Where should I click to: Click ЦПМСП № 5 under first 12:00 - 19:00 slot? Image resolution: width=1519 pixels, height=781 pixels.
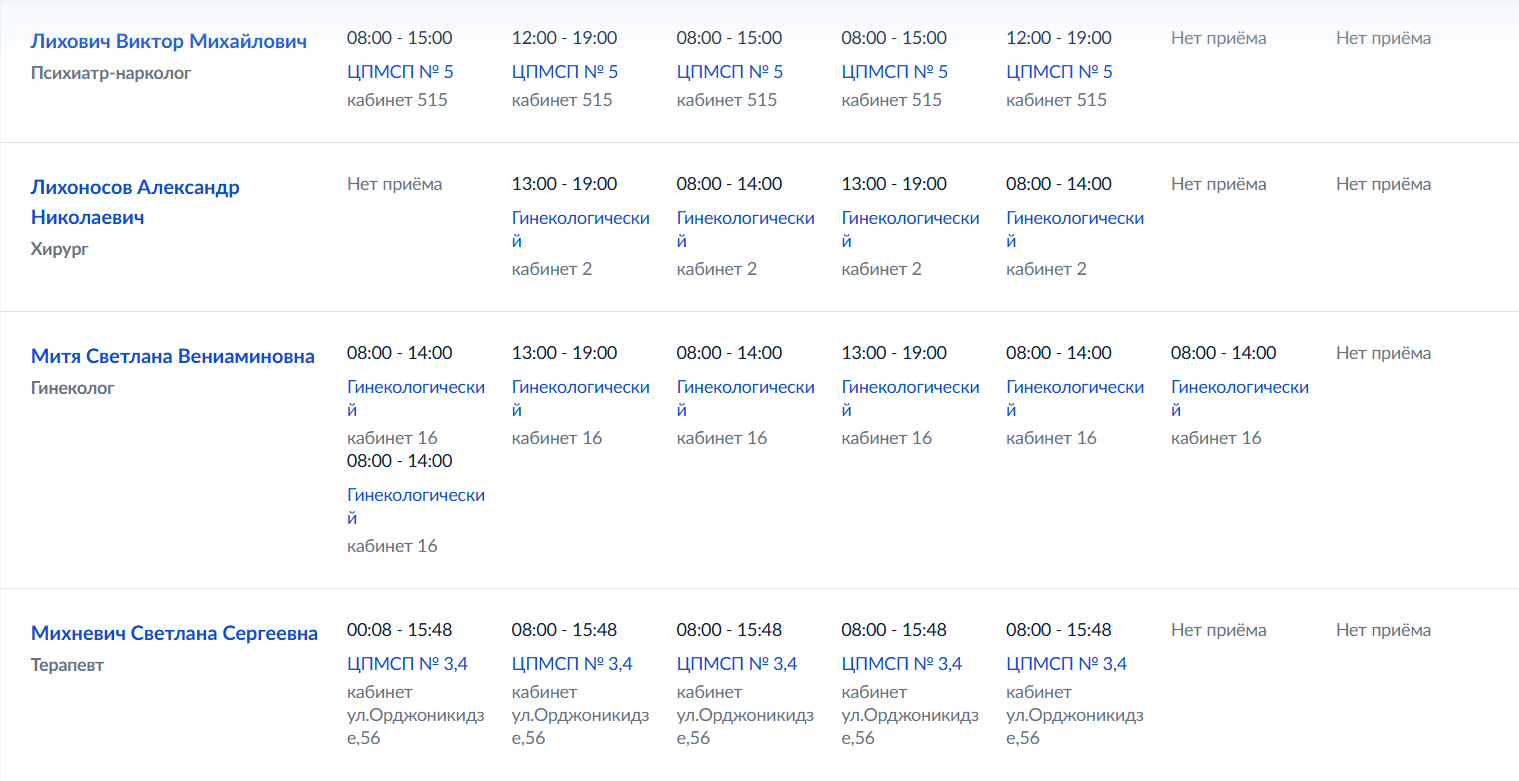point(565,72)
